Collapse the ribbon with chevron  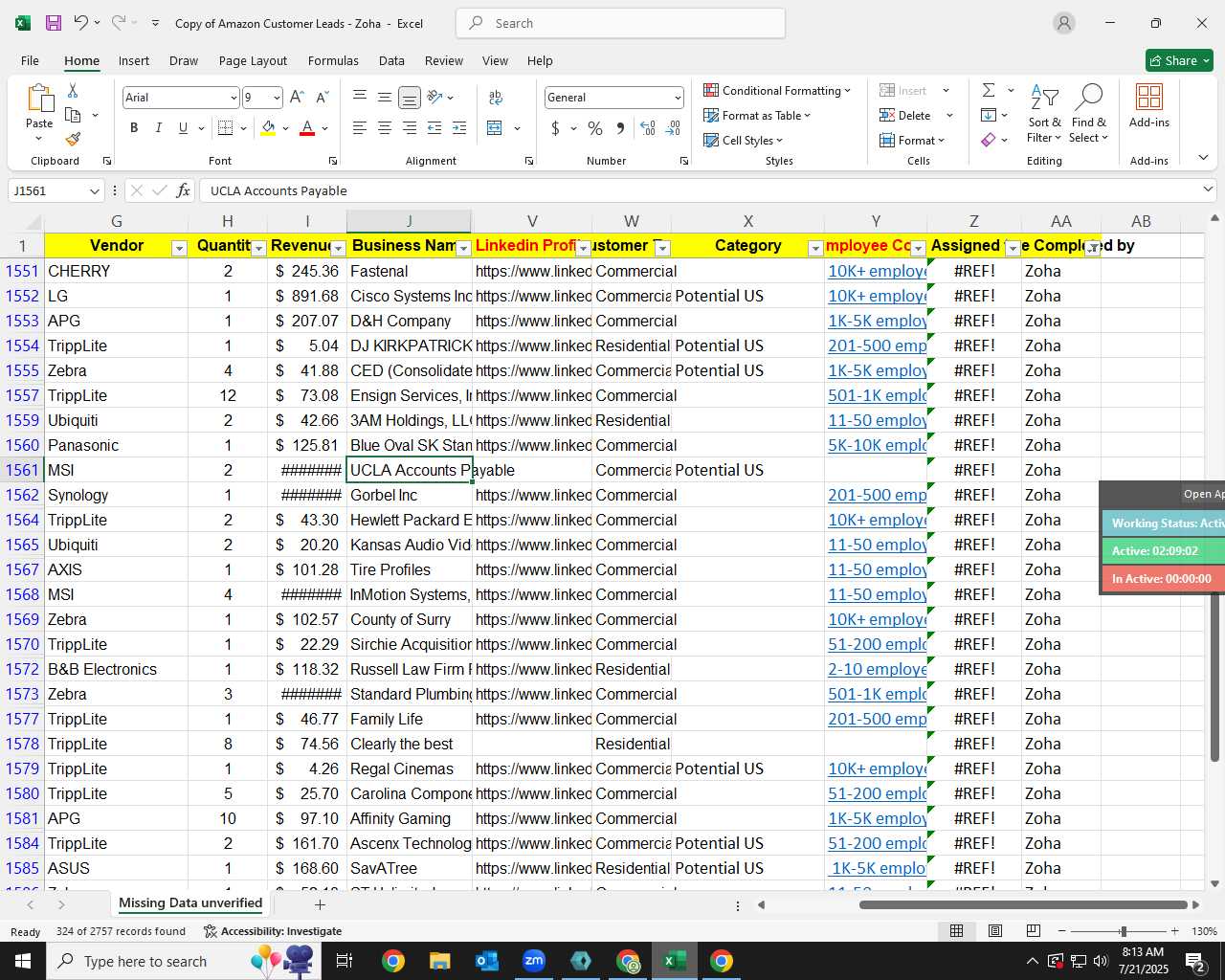[1203, 158]
